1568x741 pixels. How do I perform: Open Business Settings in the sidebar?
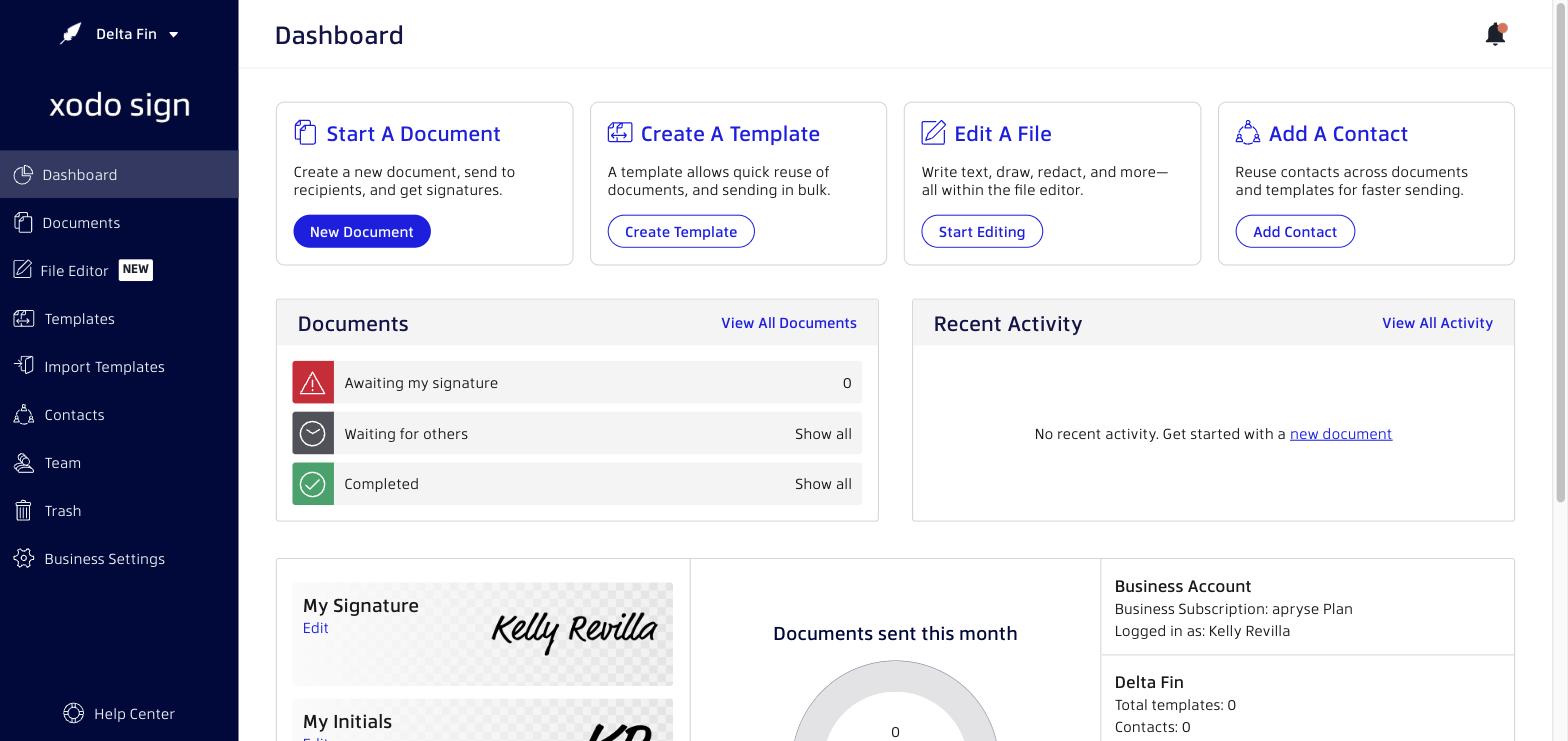click(x=119, y=559)
